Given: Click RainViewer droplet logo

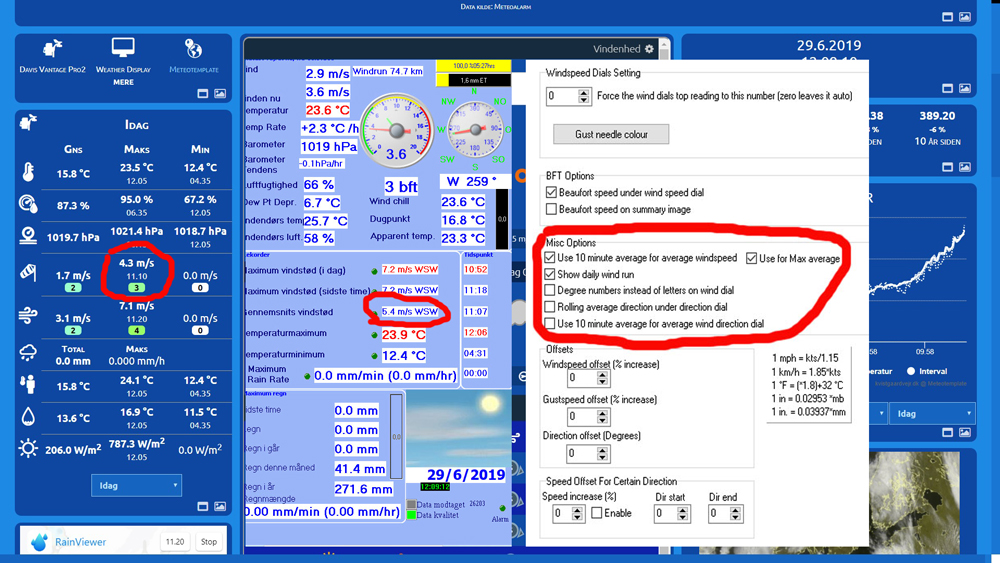Looking at the screenshot, I should click(40, 541).
